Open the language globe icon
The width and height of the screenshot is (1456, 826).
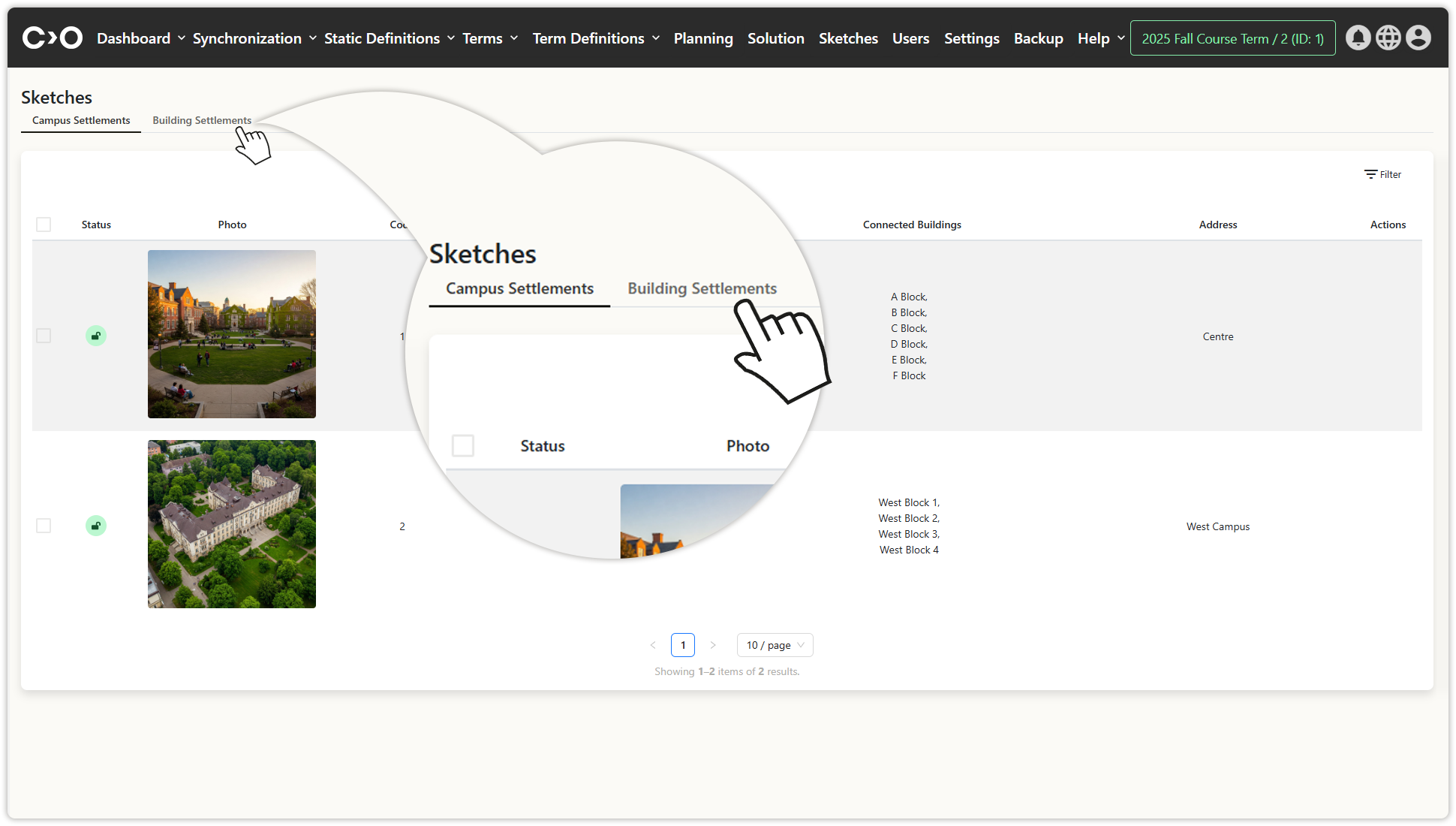(x=1388, y=38)
